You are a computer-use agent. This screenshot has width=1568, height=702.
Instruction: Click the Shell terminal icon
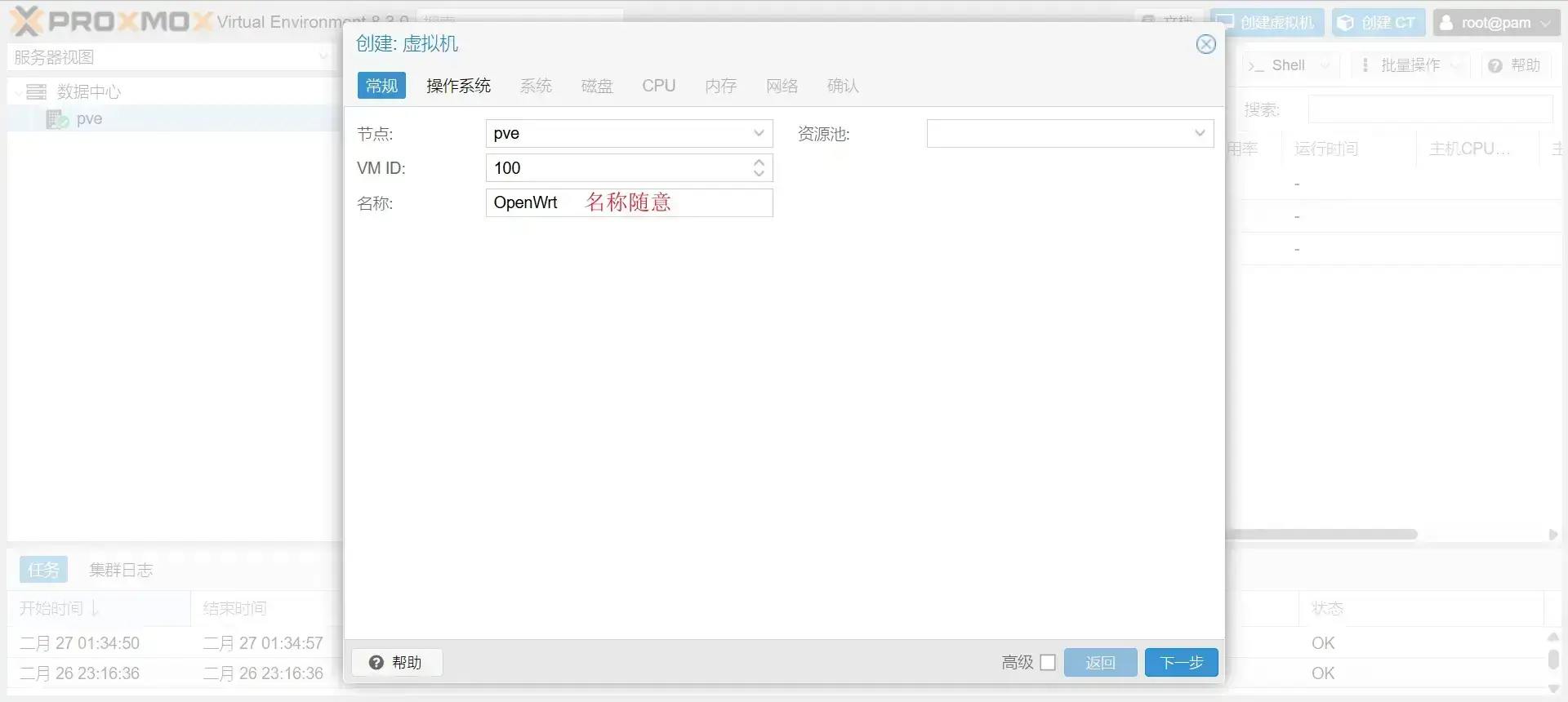1256,66
